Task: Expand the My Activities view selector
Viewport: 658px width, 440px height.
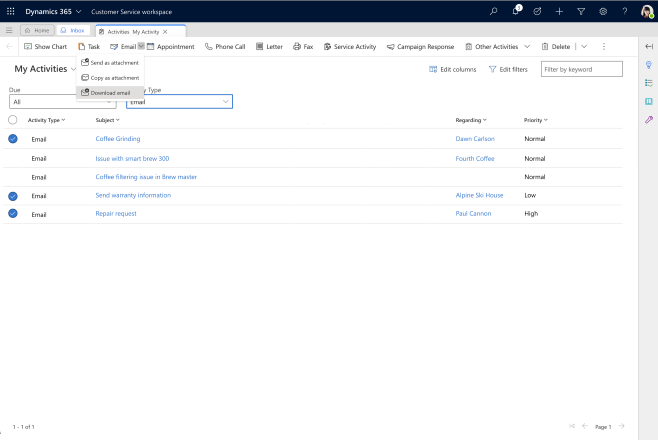Action: [x=74, y=69]
